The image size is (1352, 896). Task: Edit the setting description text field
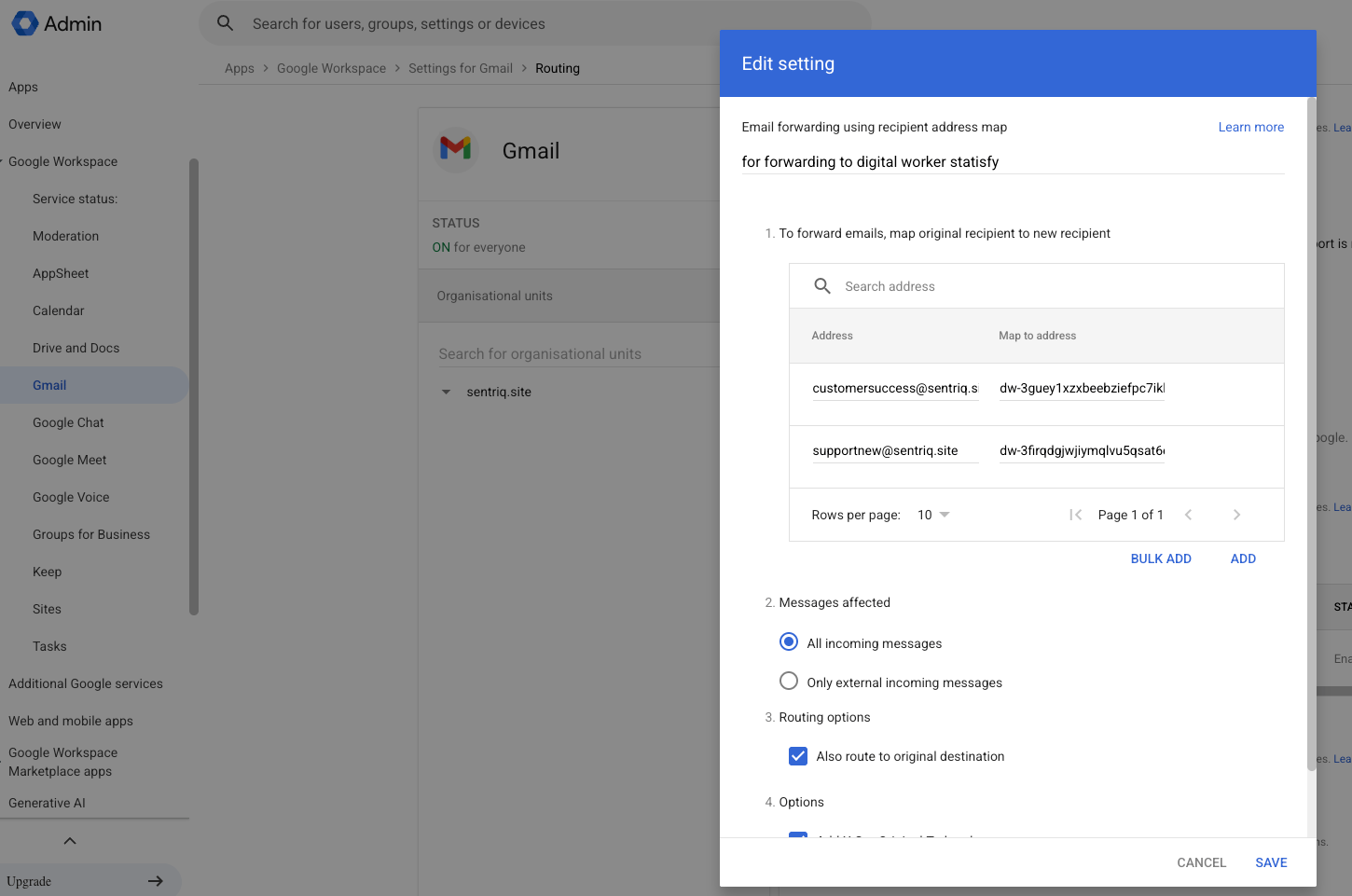(1013, 162)
